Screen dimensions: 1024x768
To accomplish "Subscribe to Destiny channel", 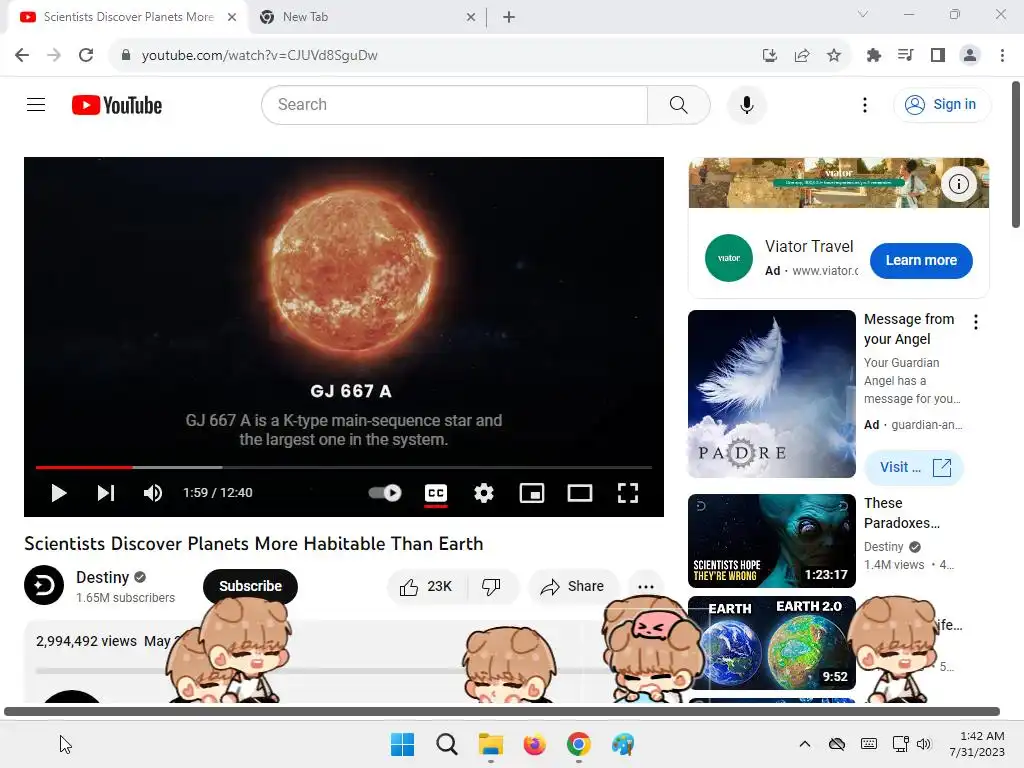I will [x=250, y=586].
